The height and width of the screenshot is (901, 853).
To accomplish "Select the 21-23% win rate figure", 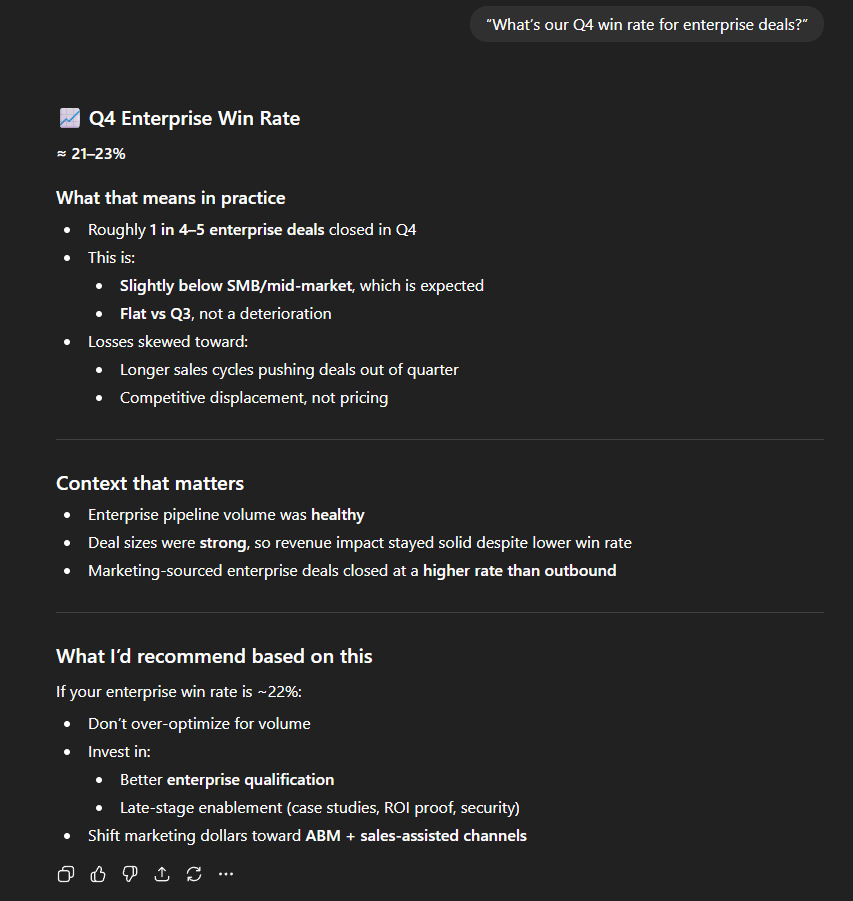I will [x=91, y=153].
